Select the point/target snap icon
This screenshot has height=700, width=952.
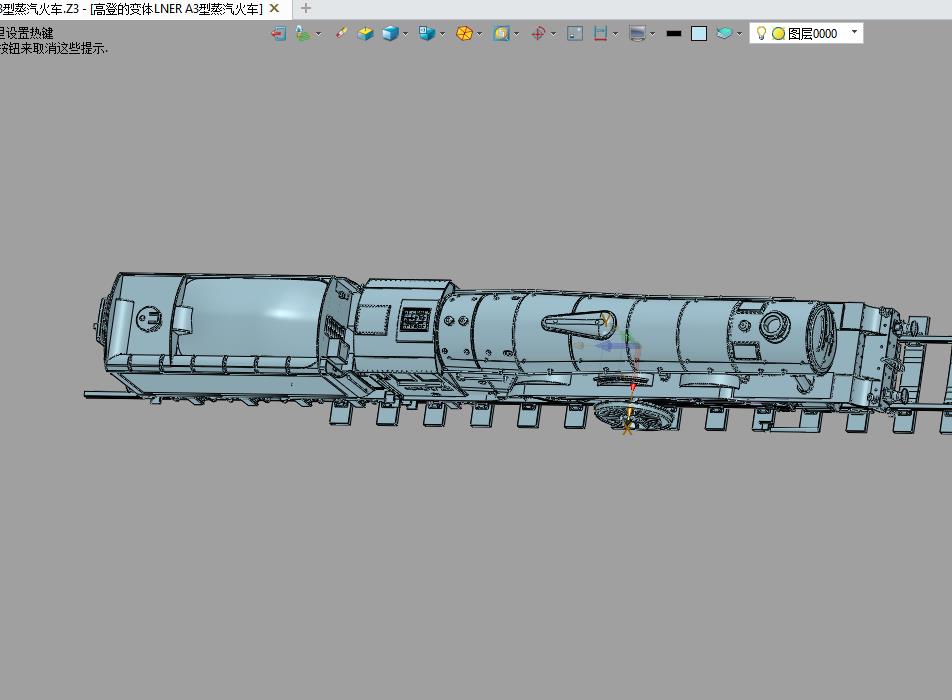pos(540,33)
